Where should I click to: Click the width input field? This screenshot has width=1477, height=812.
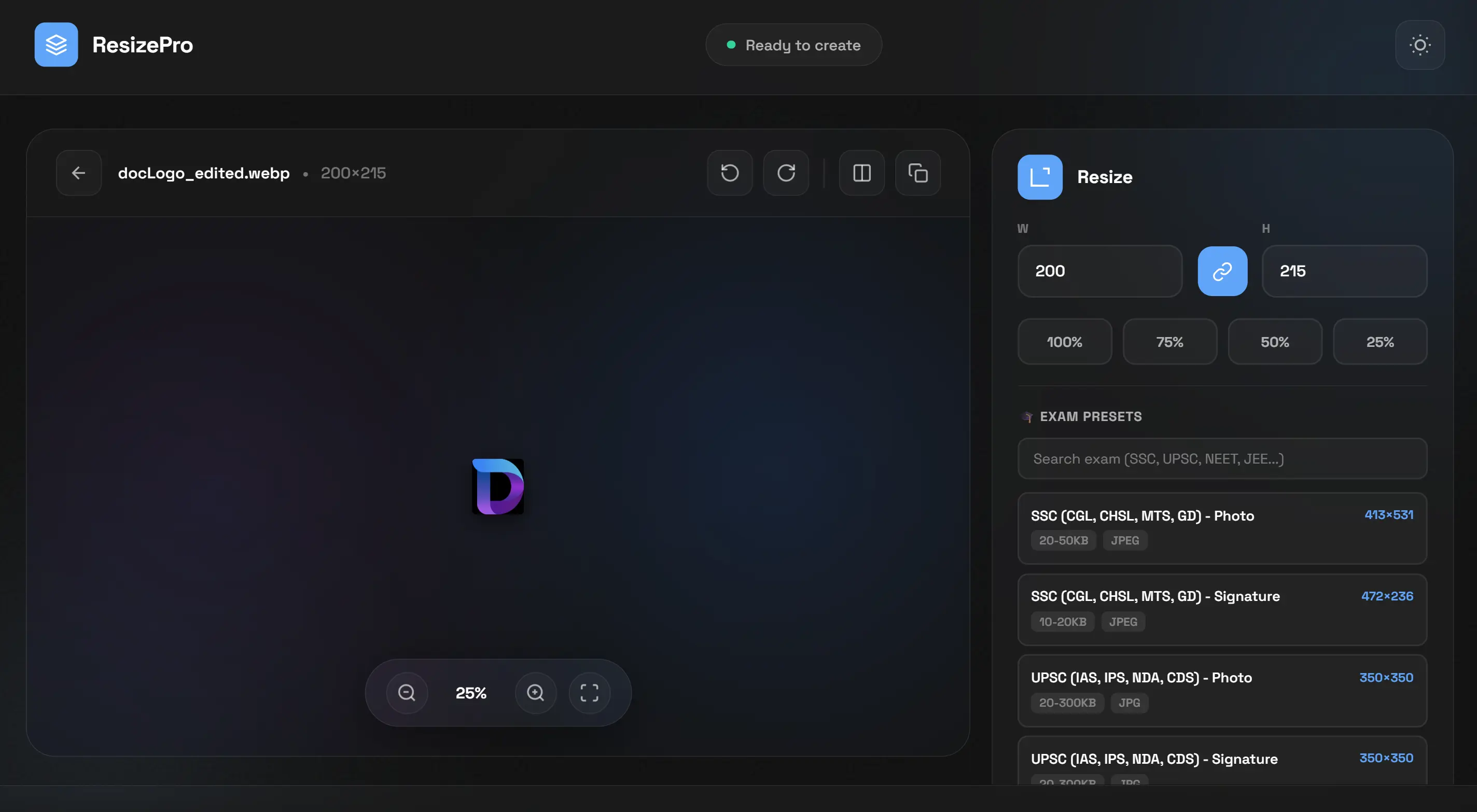1099,271
